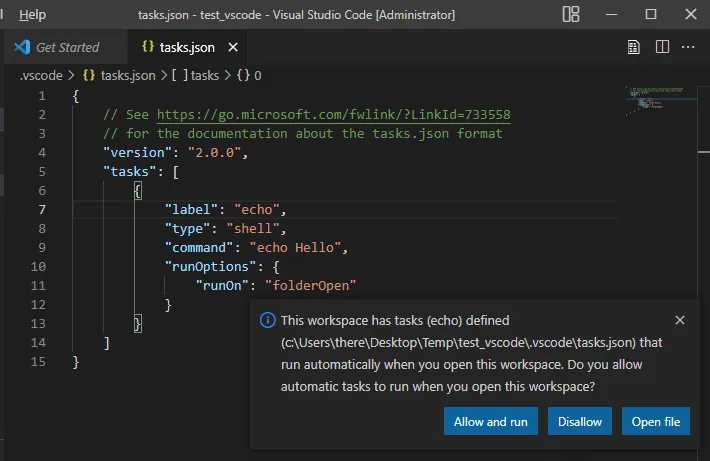The image size is (710, 461).
Task: Dismiss the automatic tasks notification
Action: (x=680, y=320)
